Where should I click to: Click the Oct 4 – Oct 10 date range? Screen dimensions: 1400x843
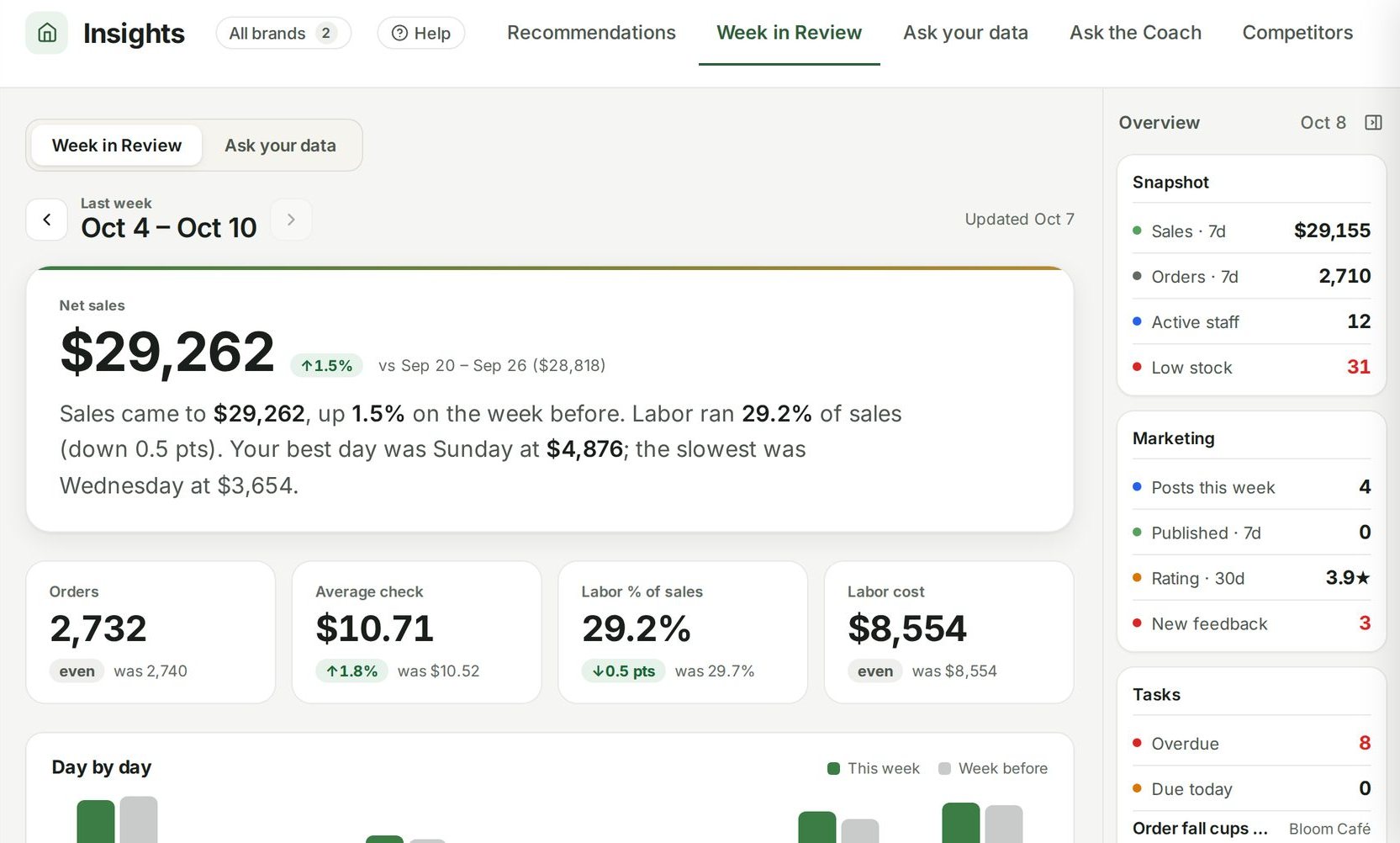click(169, 227)
